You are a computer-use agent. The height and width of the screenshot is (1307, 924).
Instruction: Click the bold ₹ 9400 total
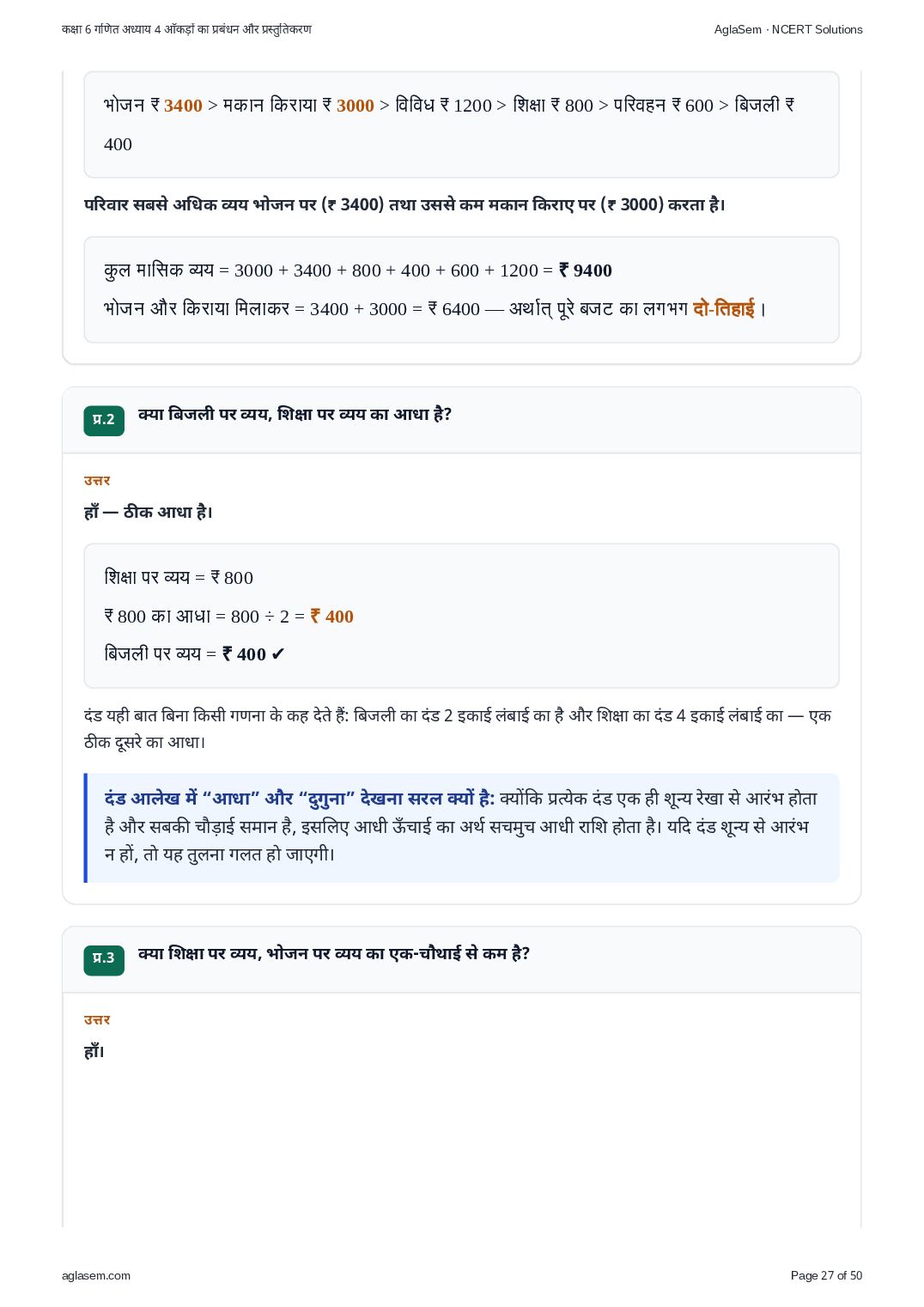586,271
